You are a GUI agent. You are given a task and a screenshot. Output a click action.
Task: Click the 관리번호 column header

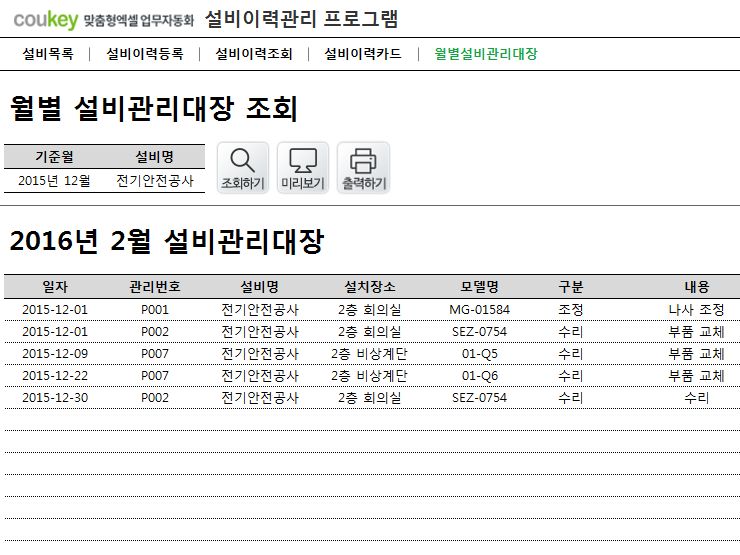click(155, 287)
